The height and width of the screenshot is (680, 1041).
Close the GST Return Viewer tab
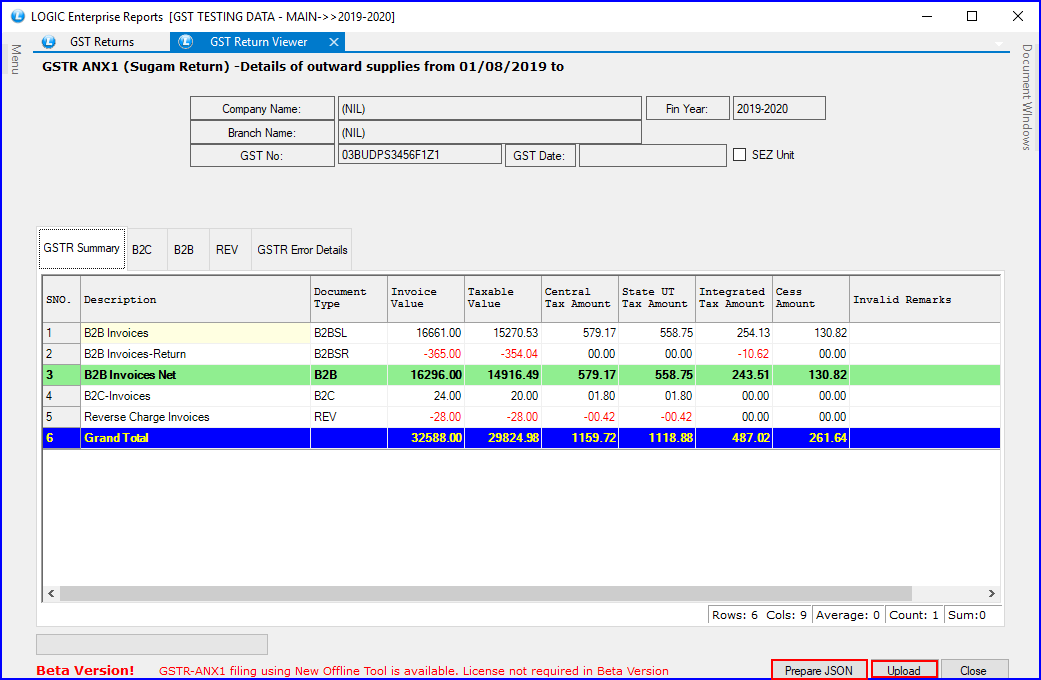(334, 42)
